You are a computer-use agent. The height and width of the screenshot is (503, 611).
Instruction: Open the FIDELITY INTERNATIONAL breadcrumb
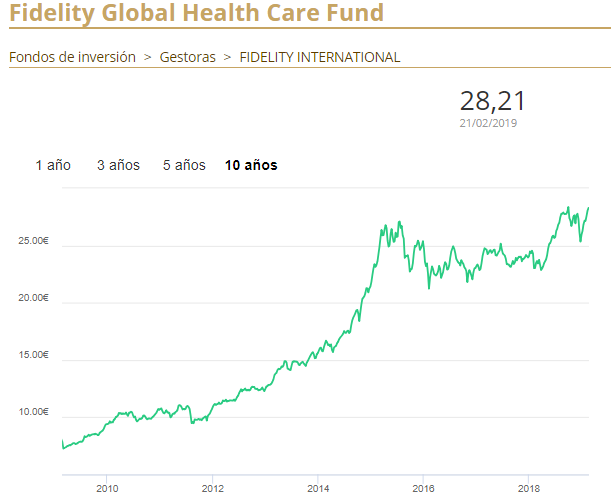pos(319,57)
